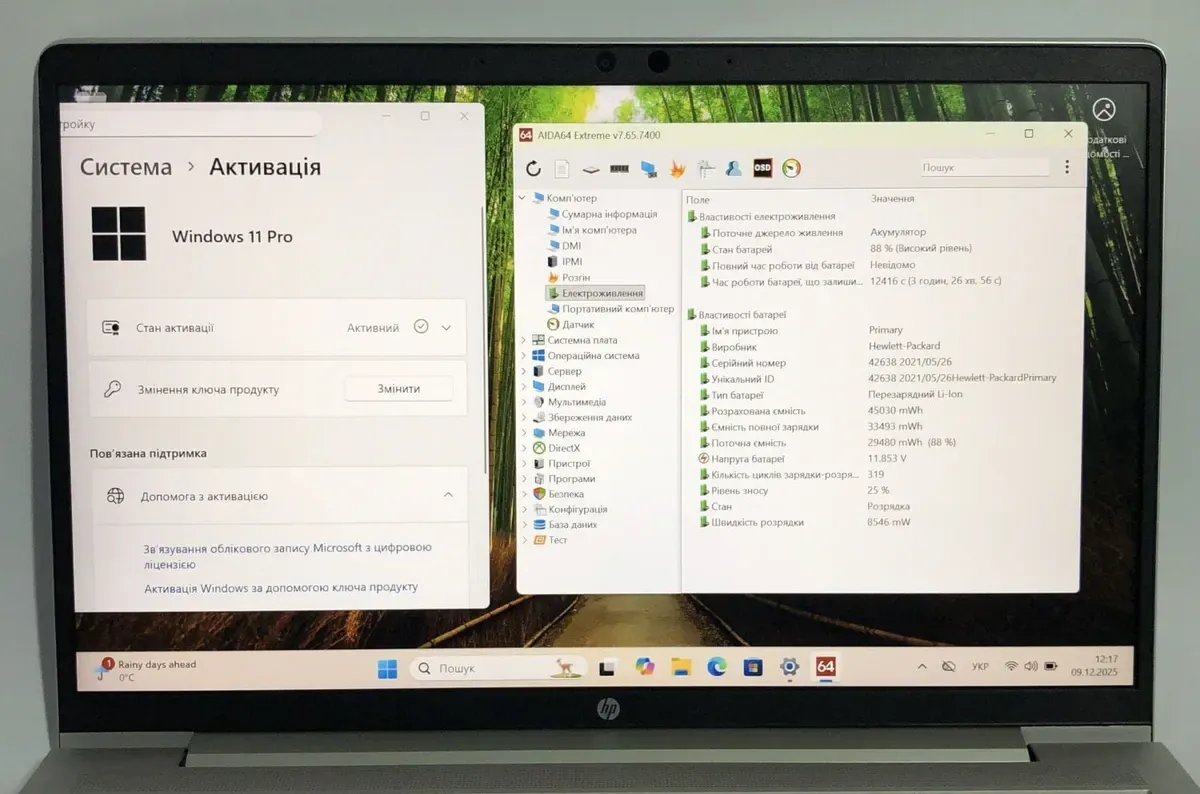The image size is (1200, 794).
Task: Select the Датчик tree item
Action: point(577,324)
